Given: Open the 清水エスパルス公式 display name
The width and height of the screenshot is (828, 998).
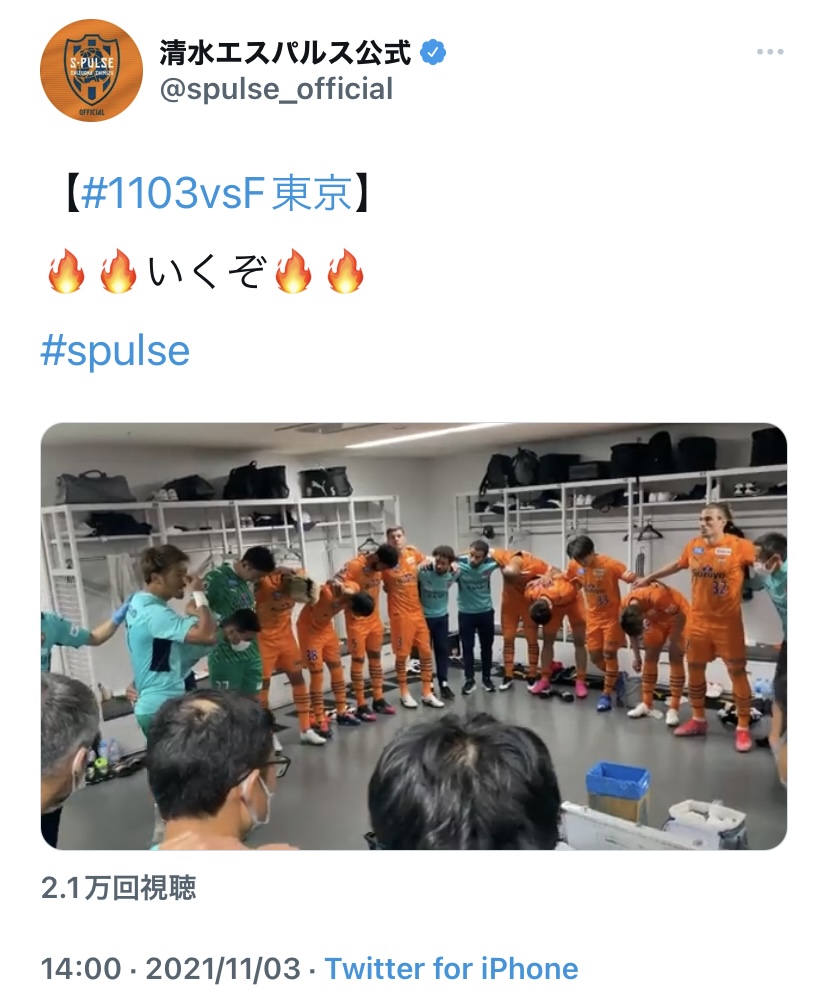Looking at the screenshot, I should tap(285, 52).
